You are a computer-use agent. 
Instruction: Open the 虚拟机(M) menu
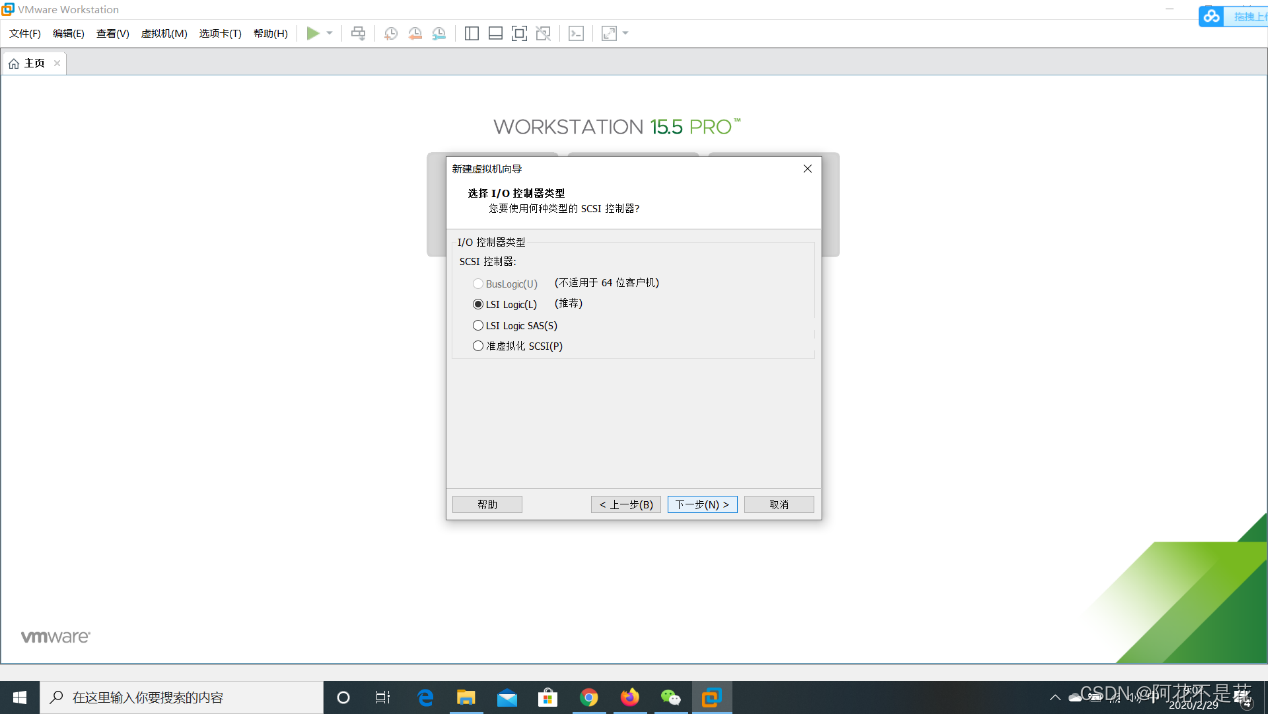click(164, 33)
